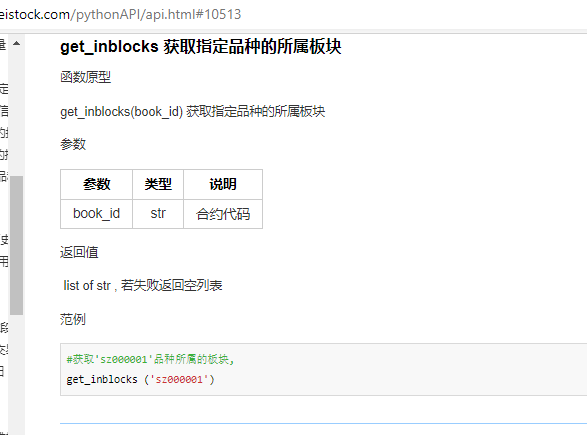The width and height of the screenshot is (587, 435).
Task: Click the '范例' label
Action: pos(73,319)
